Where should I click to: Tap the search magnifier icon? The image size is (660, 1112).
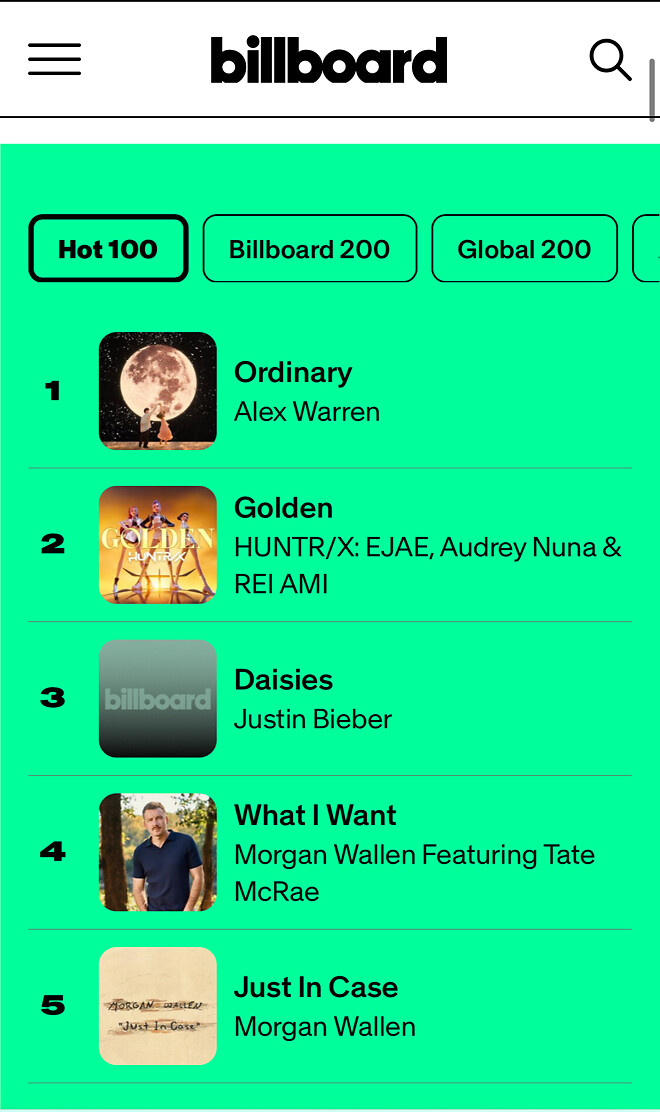click(610, 60)
